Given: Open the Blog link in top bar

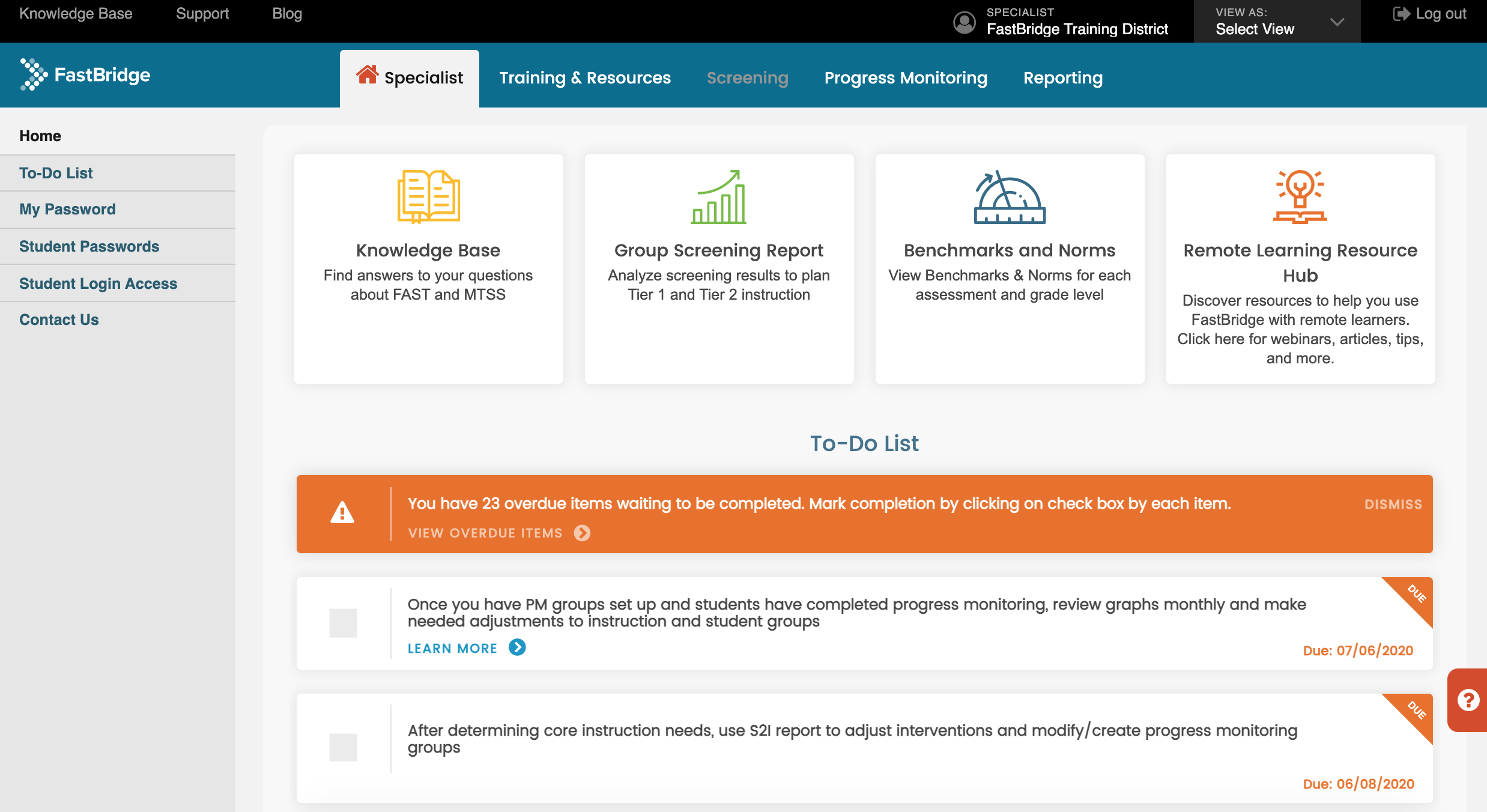Looking at the screenshot, I should pyautogui.click(x=287, y=14).
